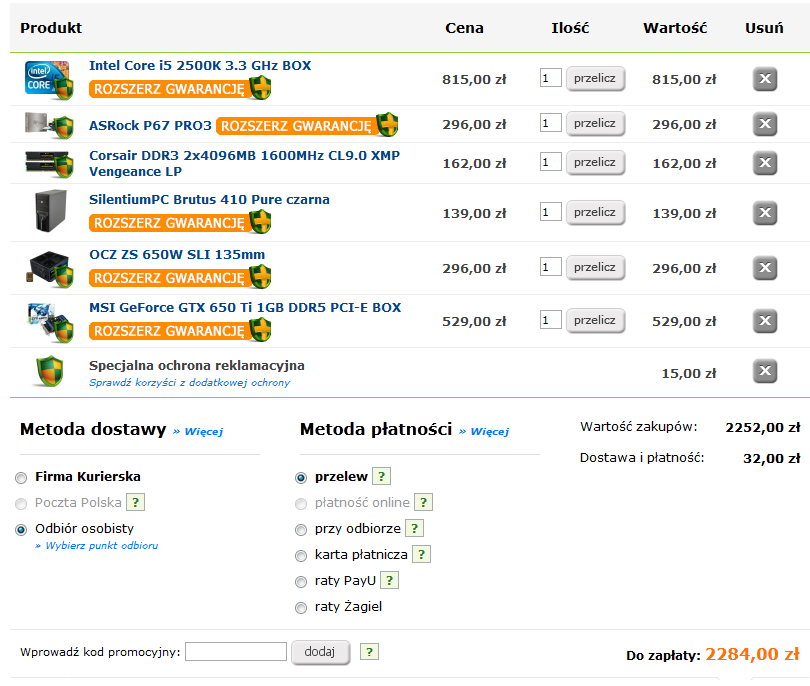810x686 pixels.
Task: Select raty Żagiel payment method
Action: pos(301,608)
